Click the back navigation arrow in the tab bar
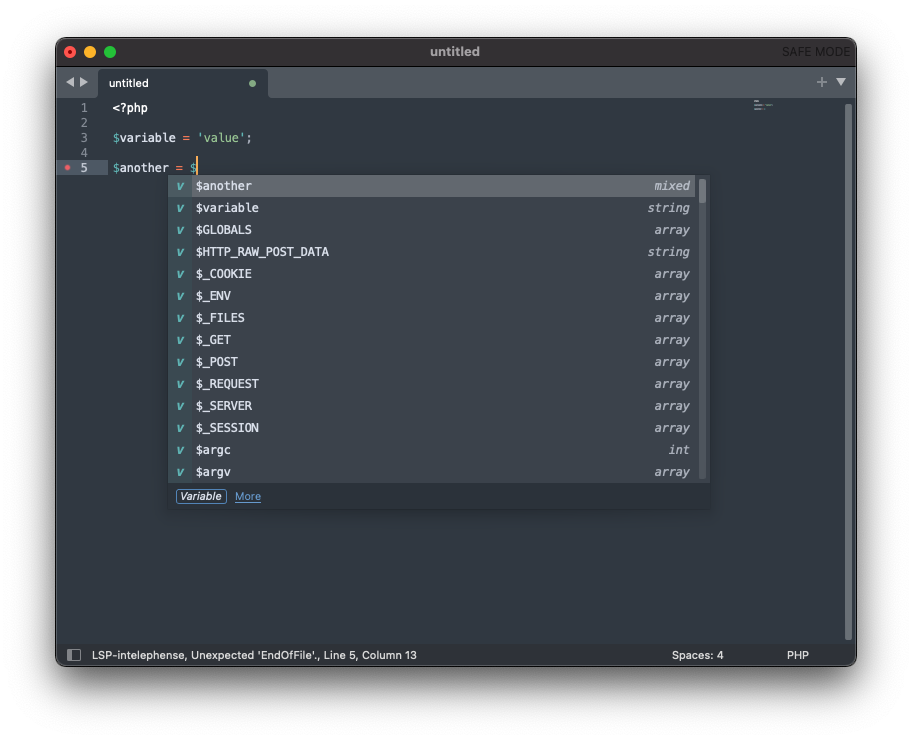Screen dimensions: 912x740 tap(69, 83)
